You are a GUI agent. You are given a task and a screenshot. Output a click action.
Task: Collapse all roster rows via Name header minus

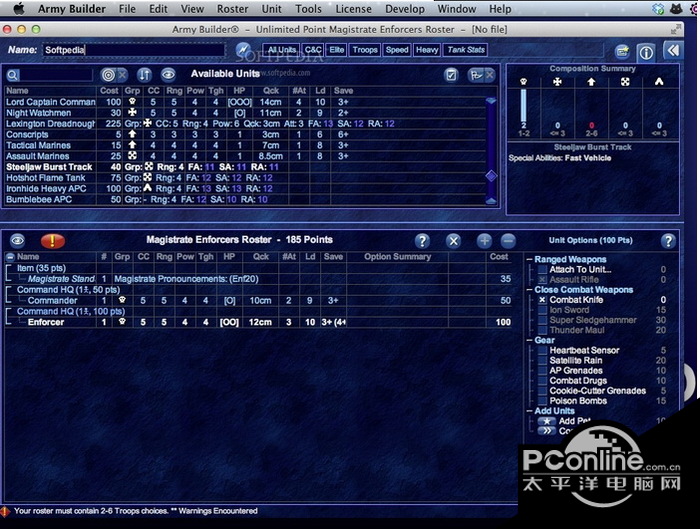coord(10,257)
